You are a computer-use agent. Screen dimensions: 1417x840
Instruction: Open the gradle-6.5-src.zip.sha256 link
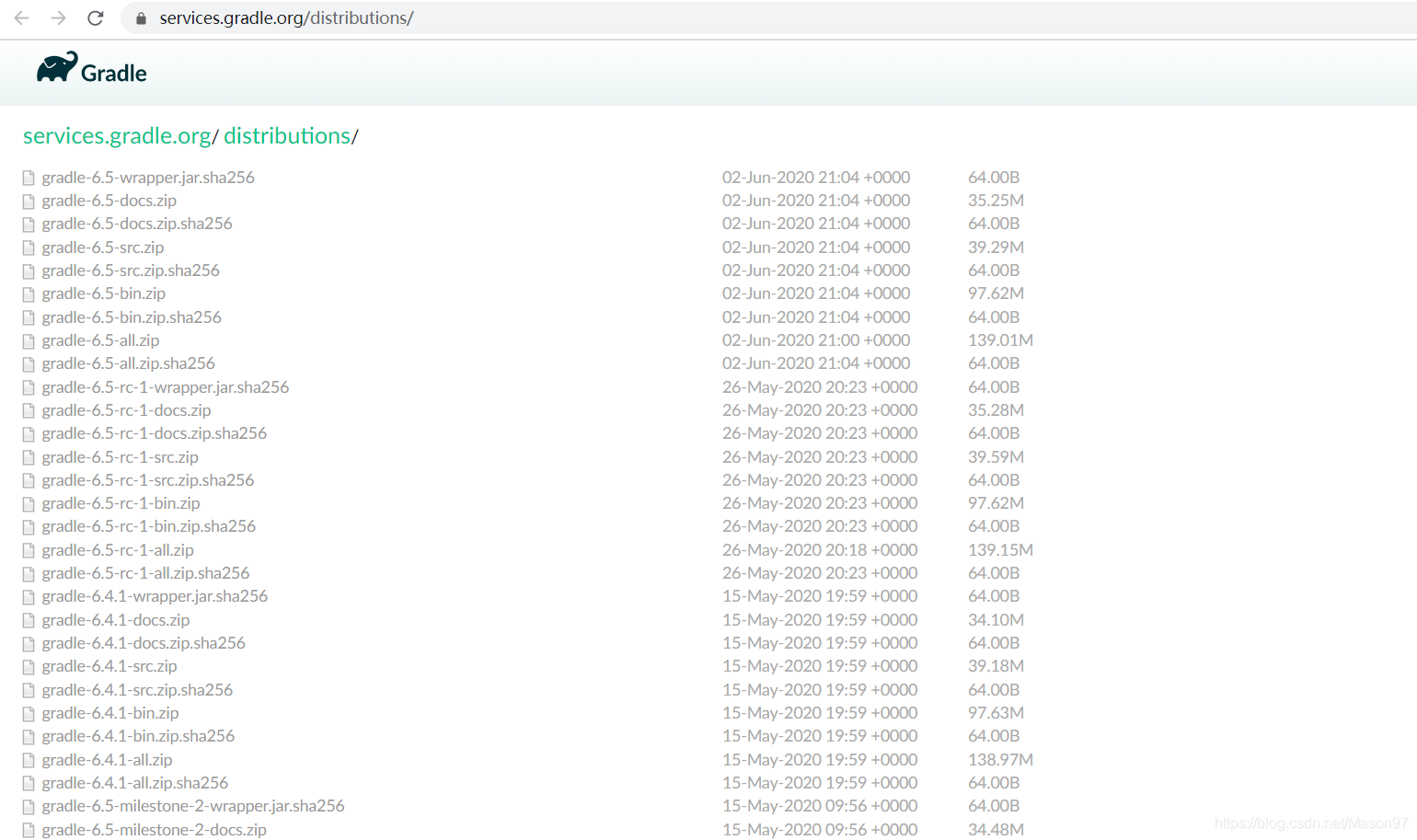(131, 270)
